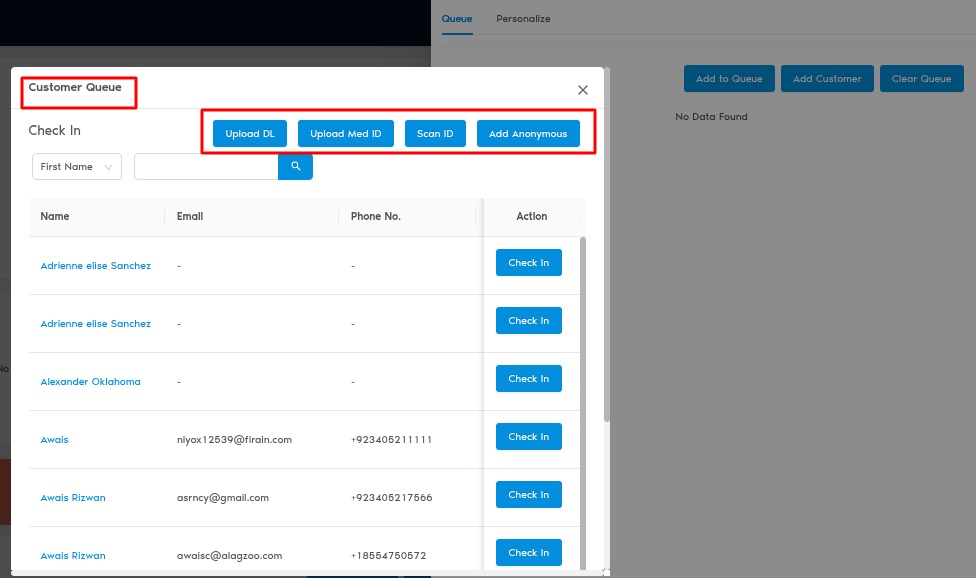The width and height of the screenshot is (976, 578).
Task: Click the Customer Queue dialog title
Action: point(75,87)
